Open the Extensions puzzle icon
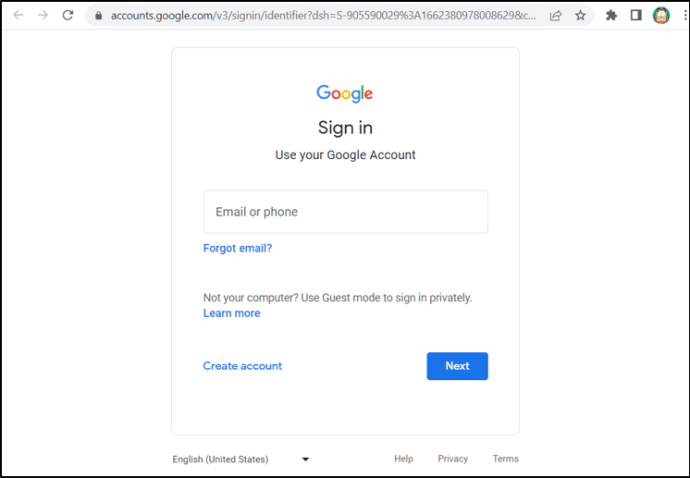This screenshot has width=690, height=478. pyautogui.click(x=611, y=16)
